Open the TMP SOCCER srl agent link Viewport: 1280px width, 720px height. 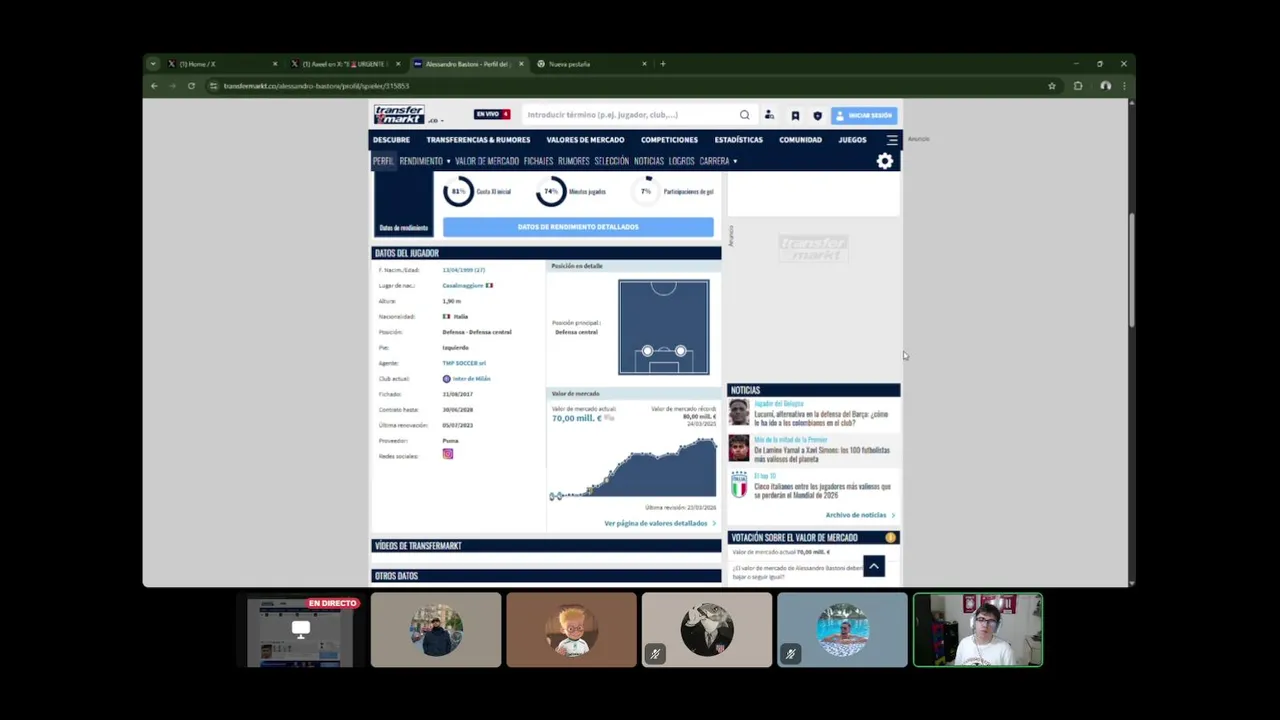[x=464, y=363]
